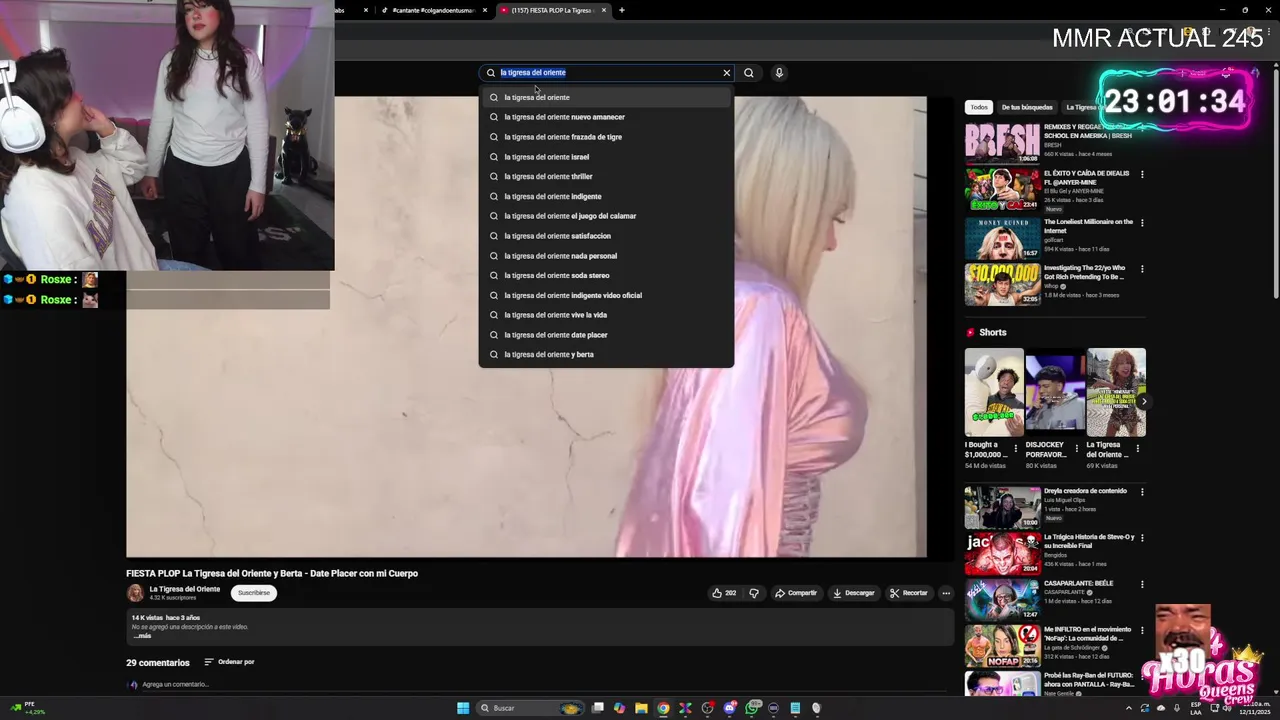Open 'I Bought a $1,000,000' short thumbnail
The image size is (1280, 720).
point(994,392)
